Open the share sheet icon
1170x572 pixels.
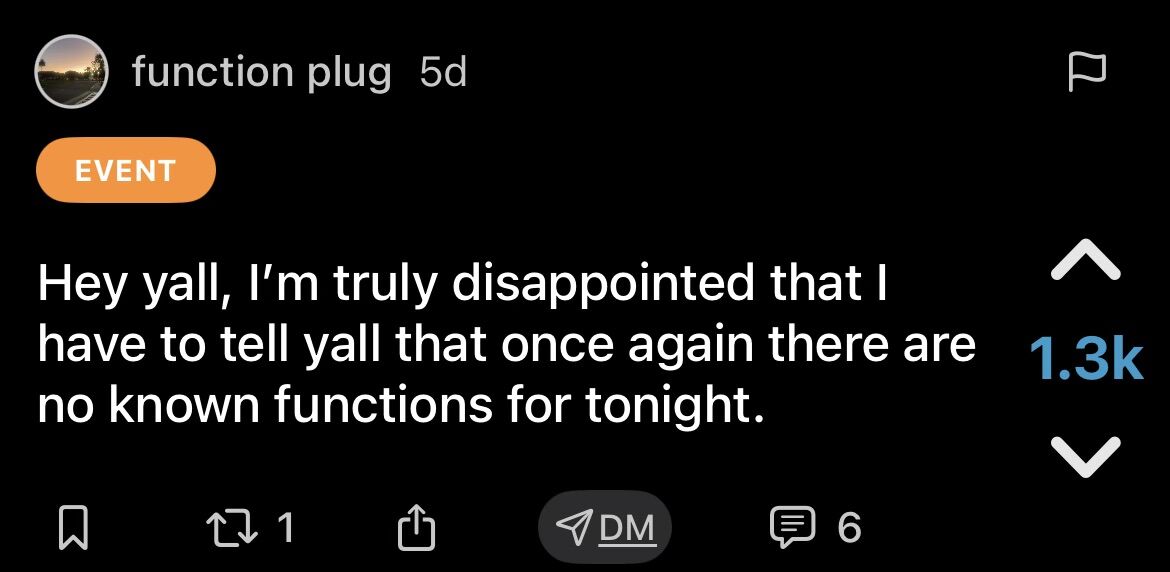(x=417, y=527)
